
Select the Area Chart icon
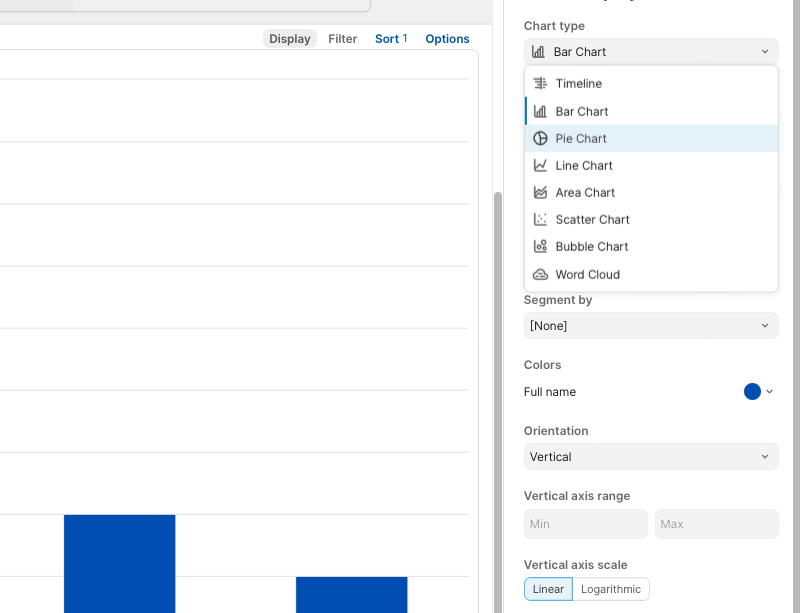pyautogui.click(x=540, y=192)
